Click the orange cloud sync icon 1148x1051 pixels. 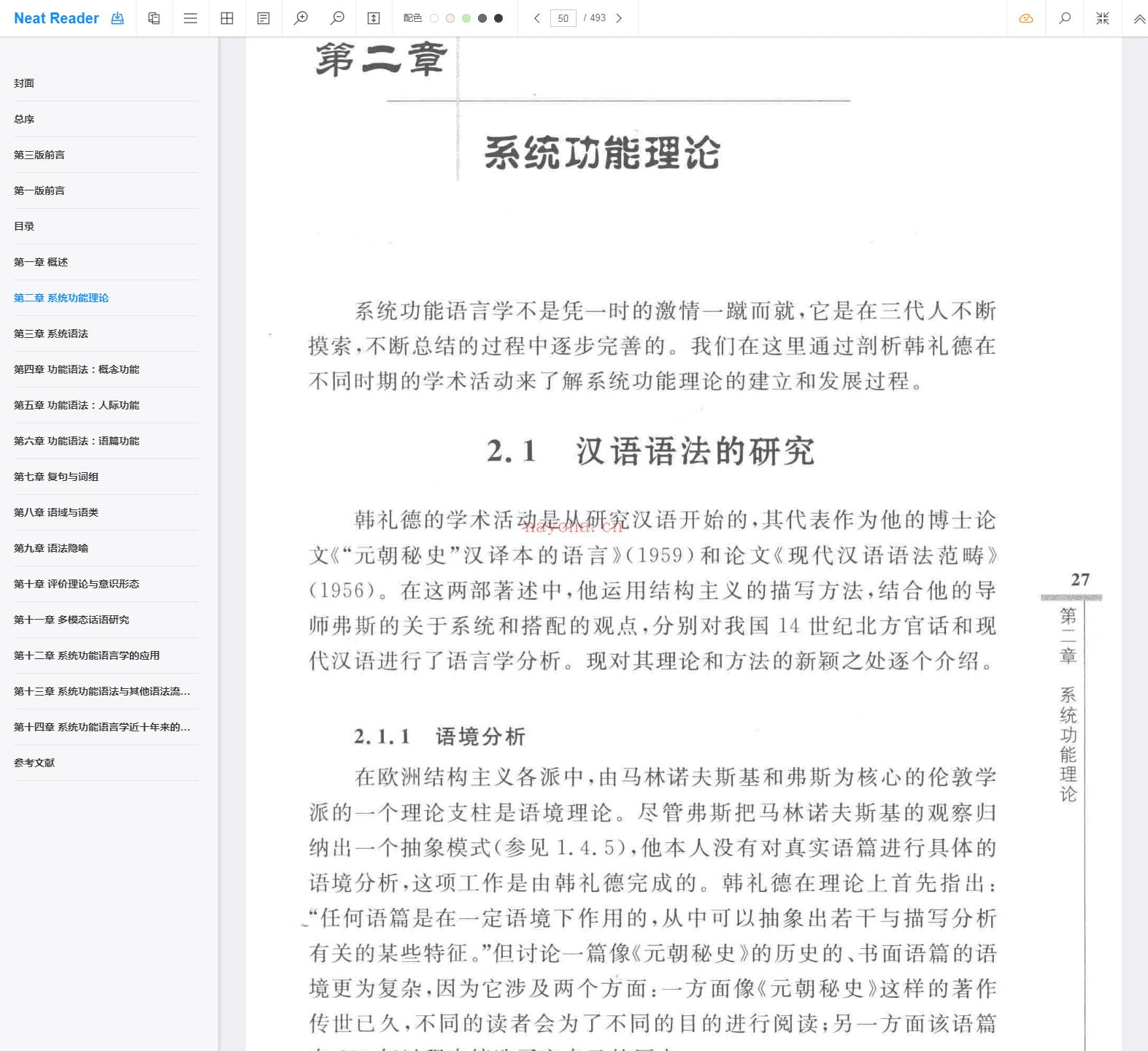1026,18
